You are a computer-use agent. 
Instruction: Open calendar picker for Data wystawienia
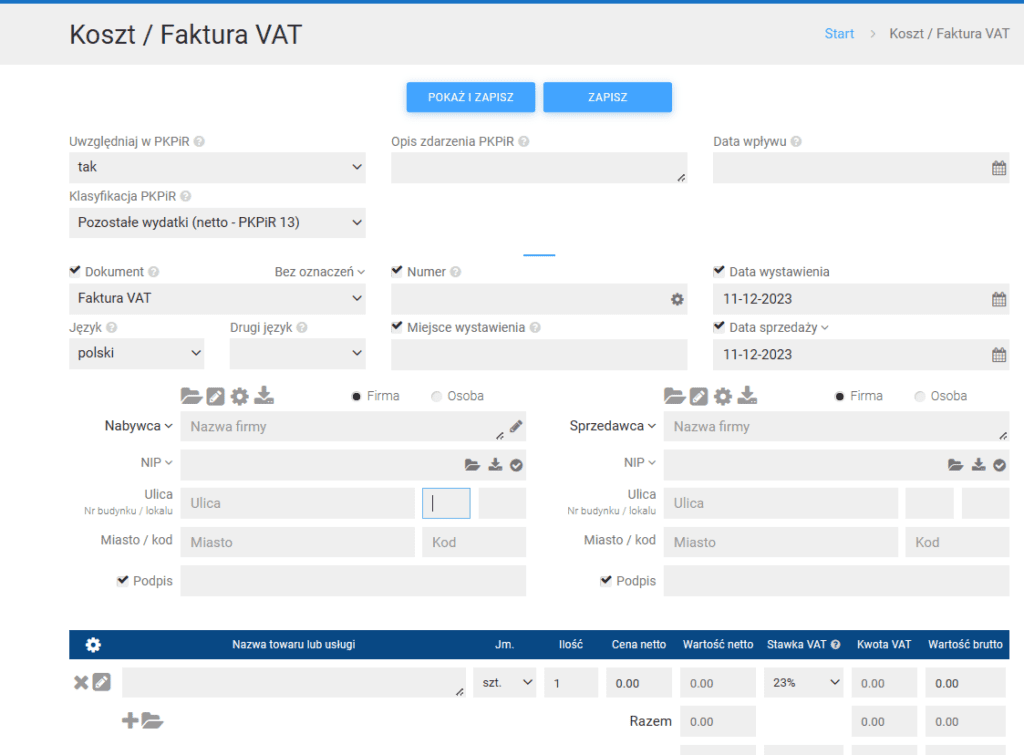[x=998, y=299]
